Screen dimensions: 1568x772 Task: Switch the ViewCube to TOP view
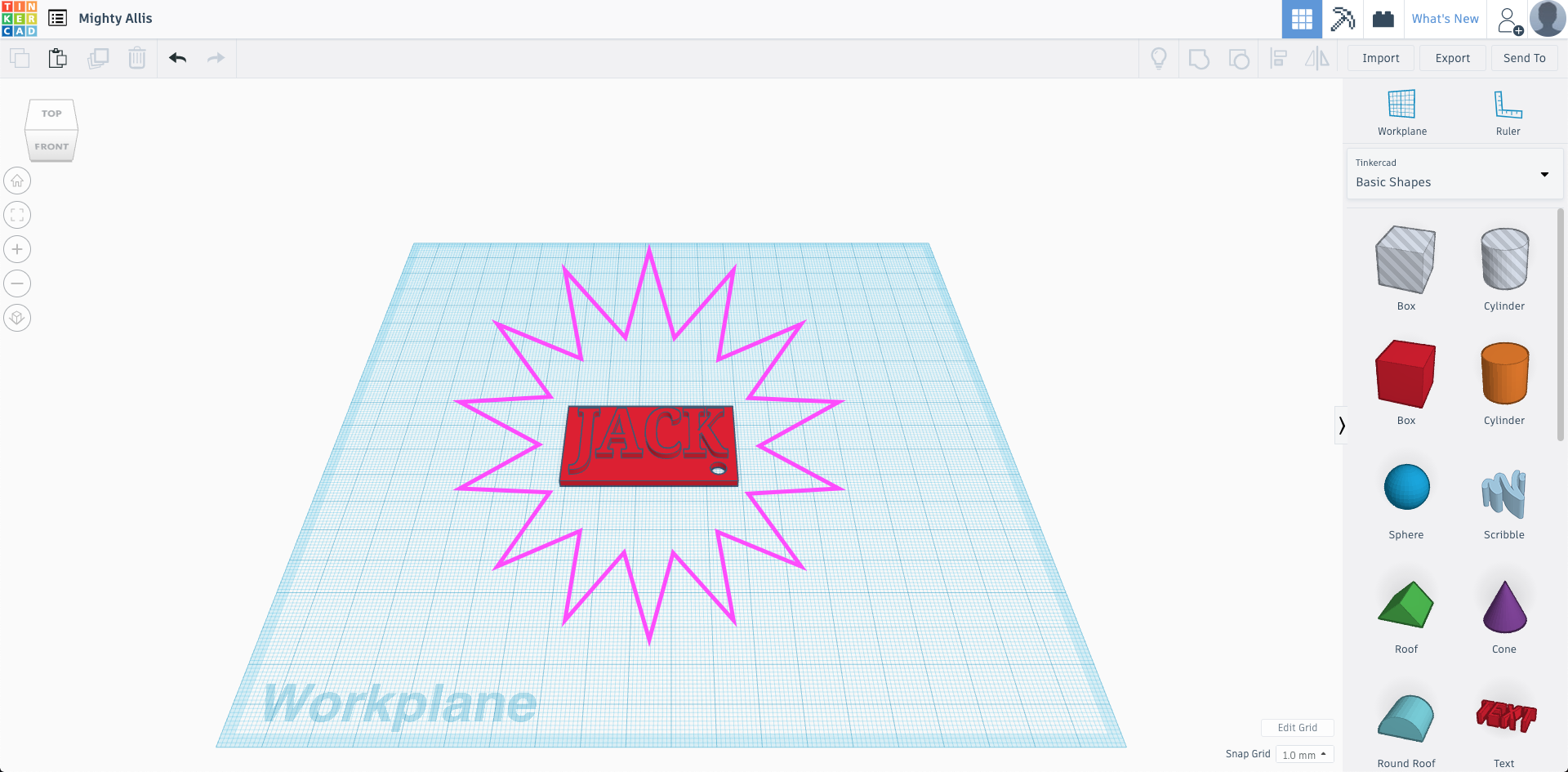pos(51,114)
